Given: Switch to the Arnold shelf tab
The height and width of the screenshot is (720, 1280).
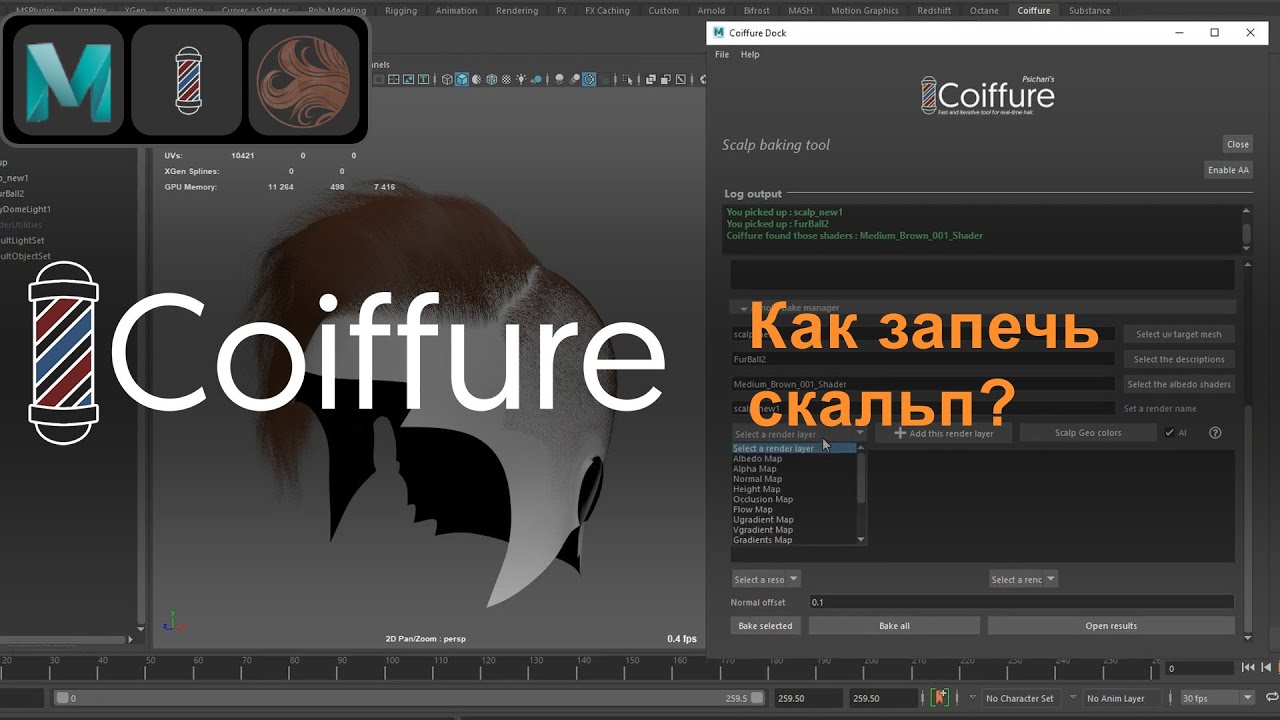Looking at the screenshot, I should tap(711, 10).
